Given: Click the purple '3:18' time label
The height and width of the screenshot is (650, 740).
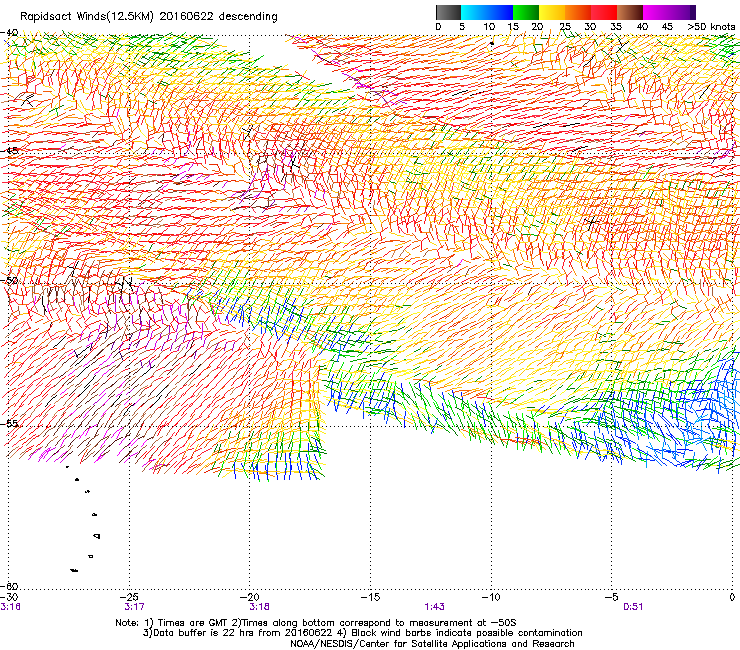Looking at the screenshot, I should coord(260,607).
